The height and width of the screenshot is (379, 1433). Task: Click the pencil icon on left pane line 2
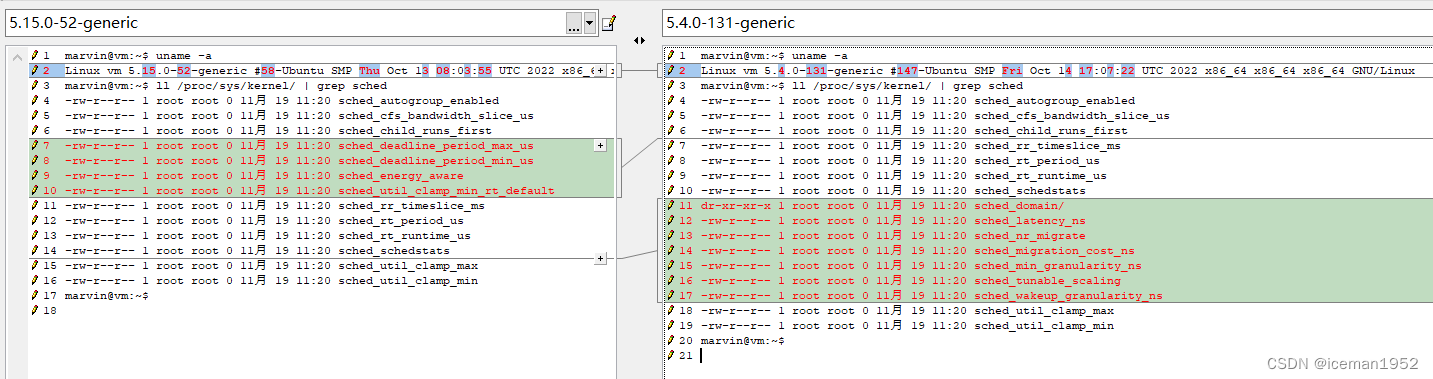pyautogui.click(x=35, y=71)
